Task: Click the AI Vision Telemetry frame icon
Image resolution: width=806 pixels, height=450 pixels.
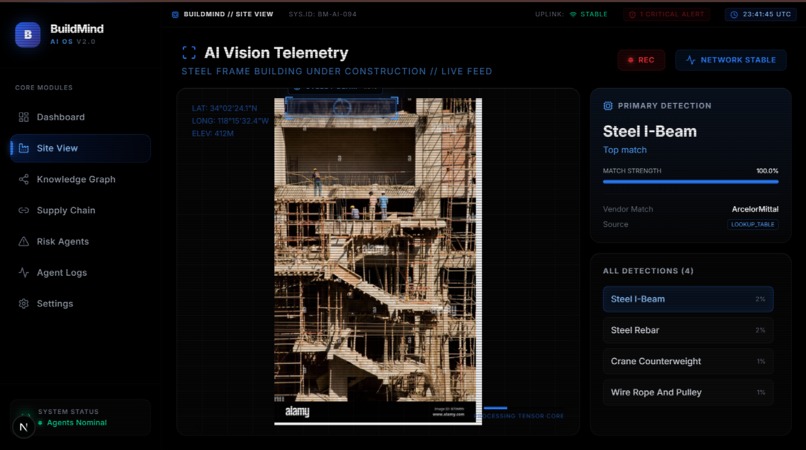Action: pos(189,52)
